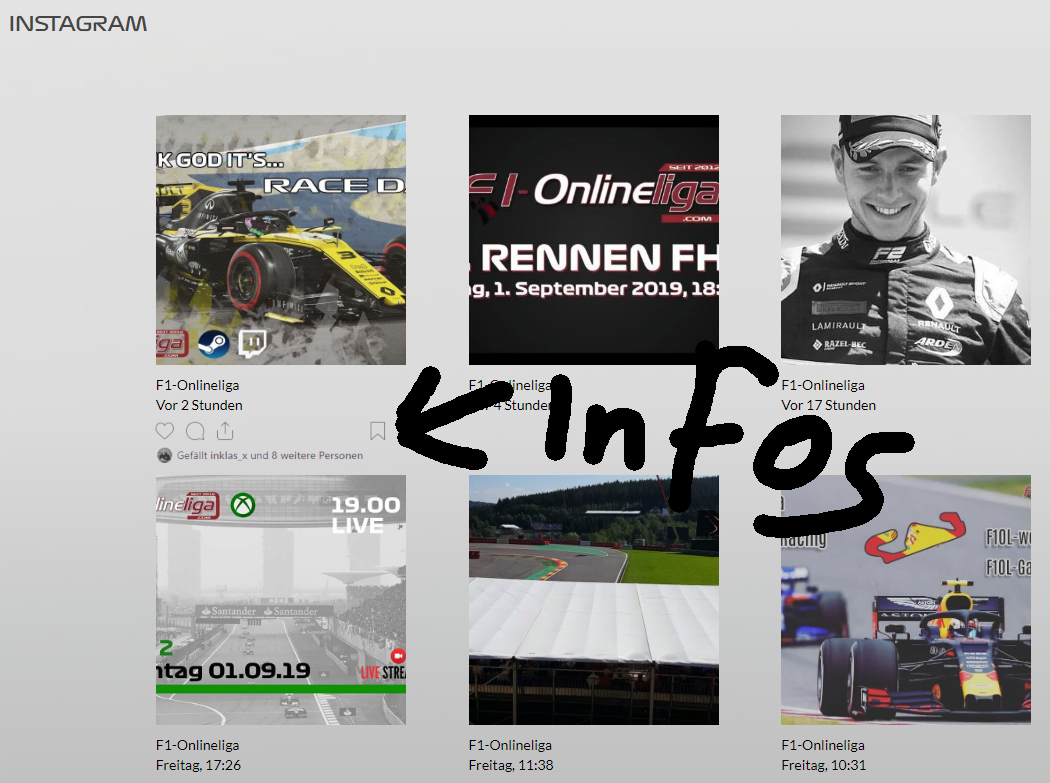
Task: Like the Race Day post via heart icon
Action: [165, 431]
